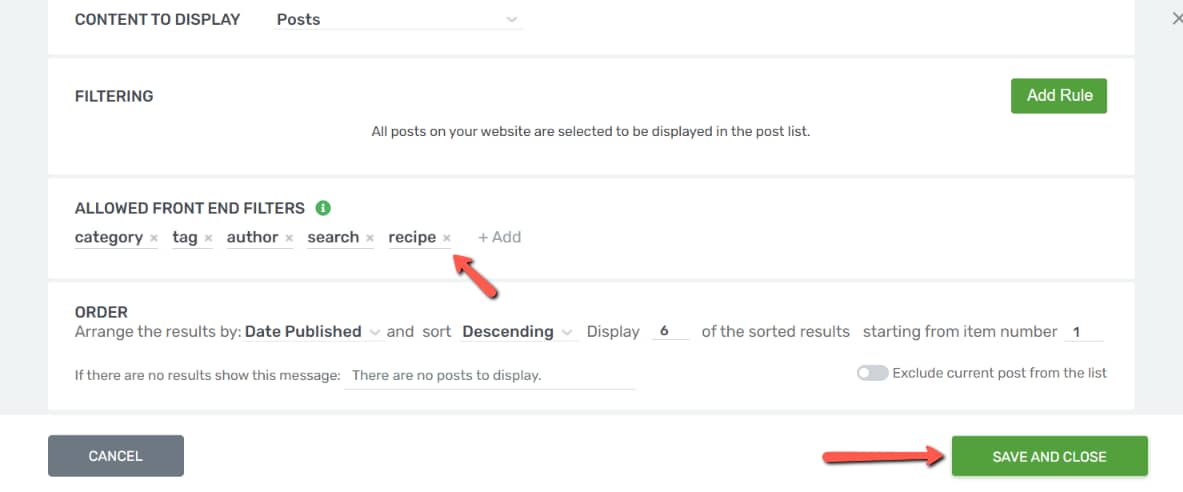Toggle Exclude current post from the list
Screen dimensions: 1183x492
pyautogui.click(x=872, y=374)
